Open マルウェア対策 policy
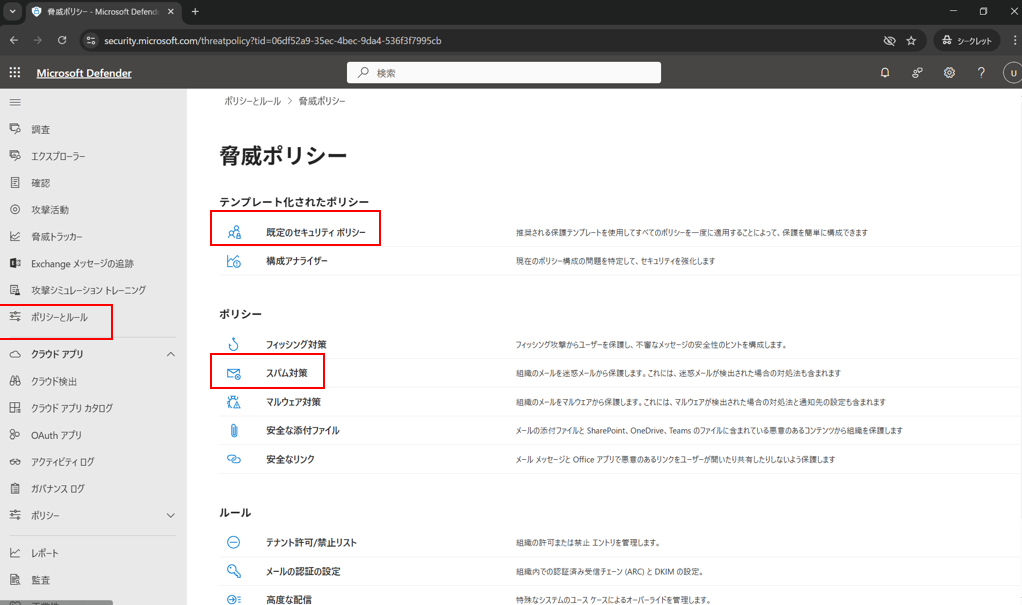Image resolution: width=1022 pixels, height=605 pixels. 293,402
